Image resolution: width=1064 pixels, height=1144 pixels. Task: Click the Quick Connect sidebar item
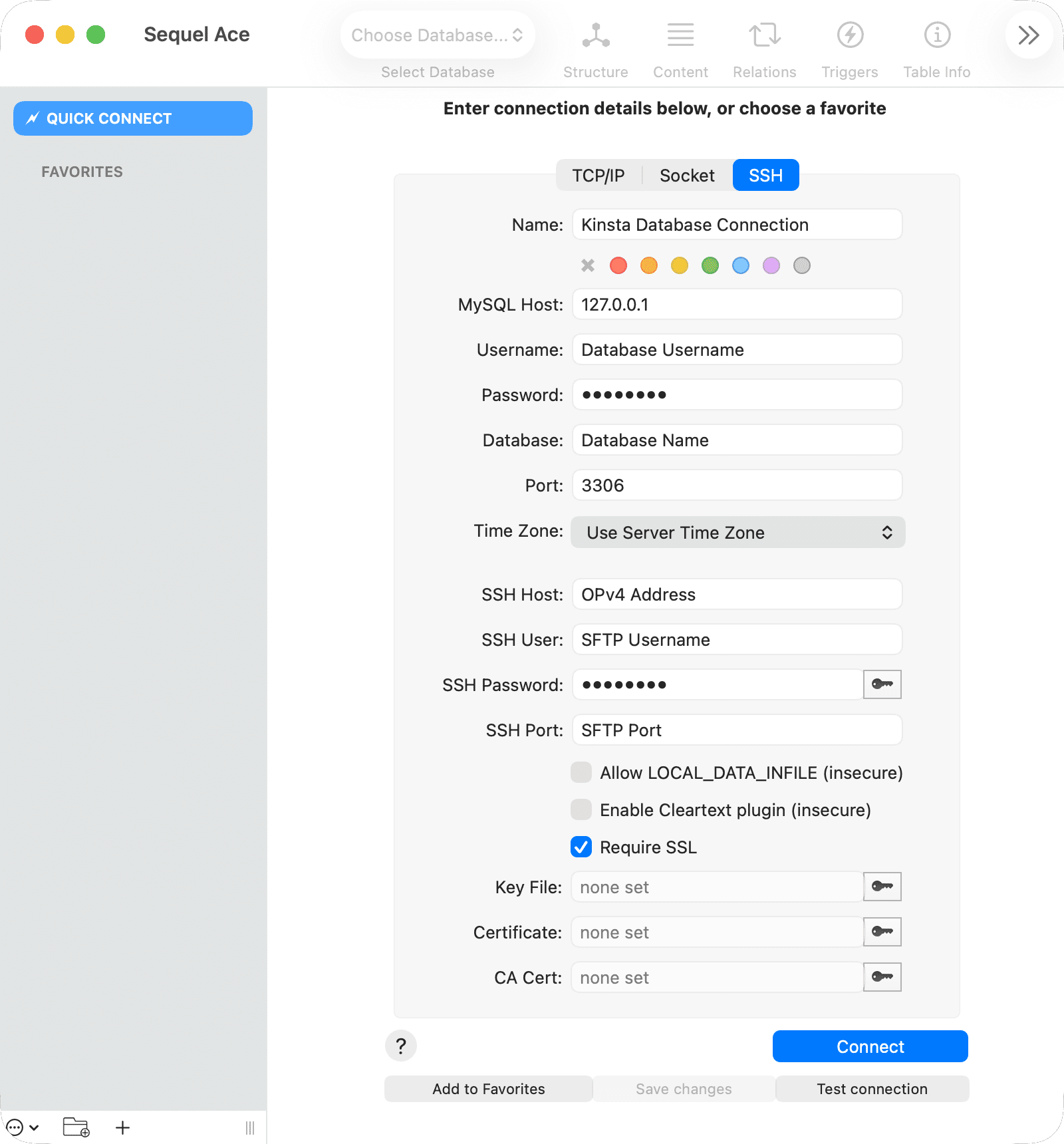[x=133, y=118]
